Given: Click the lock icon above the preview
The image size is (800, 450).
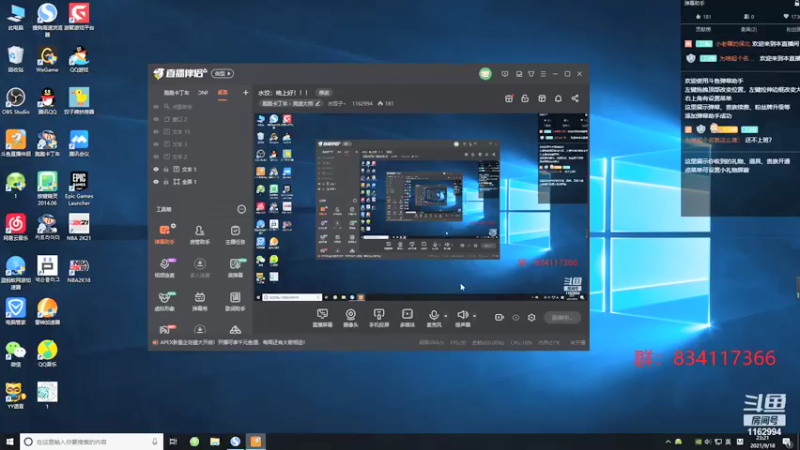Looking at the screenshot, I should pyautogui.click(x=525, y=98).
